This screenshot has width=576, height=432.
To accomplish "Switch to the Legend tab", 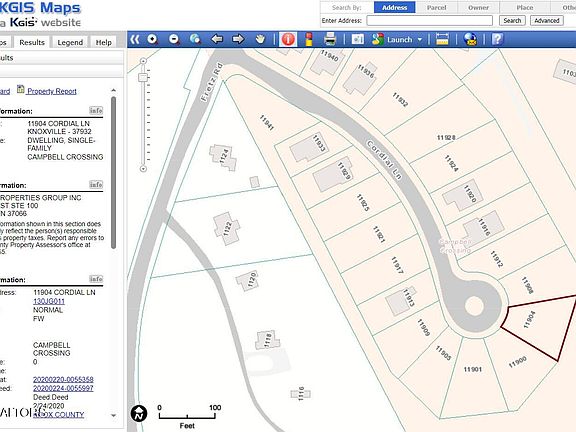I will [x=70, y=42].
